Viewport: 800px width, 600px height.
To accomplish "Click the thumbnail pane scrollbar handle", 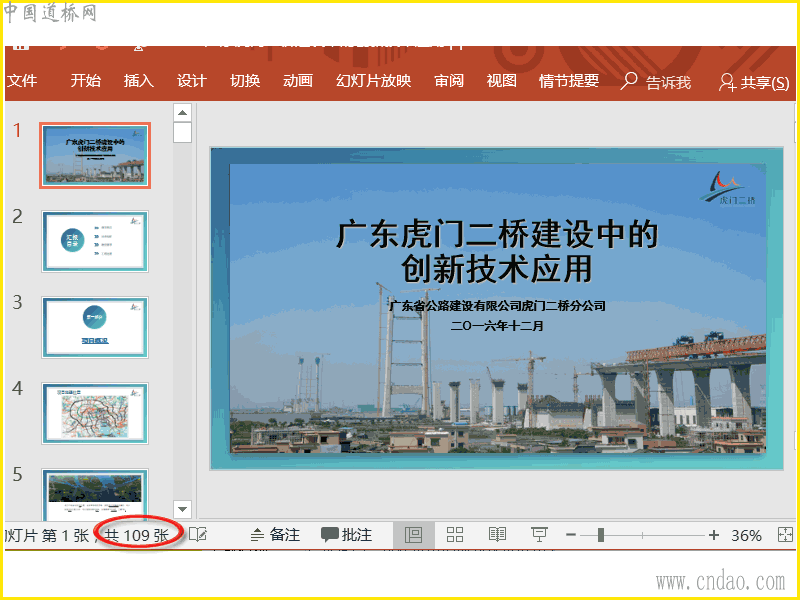I will click(x=183, y=133).
